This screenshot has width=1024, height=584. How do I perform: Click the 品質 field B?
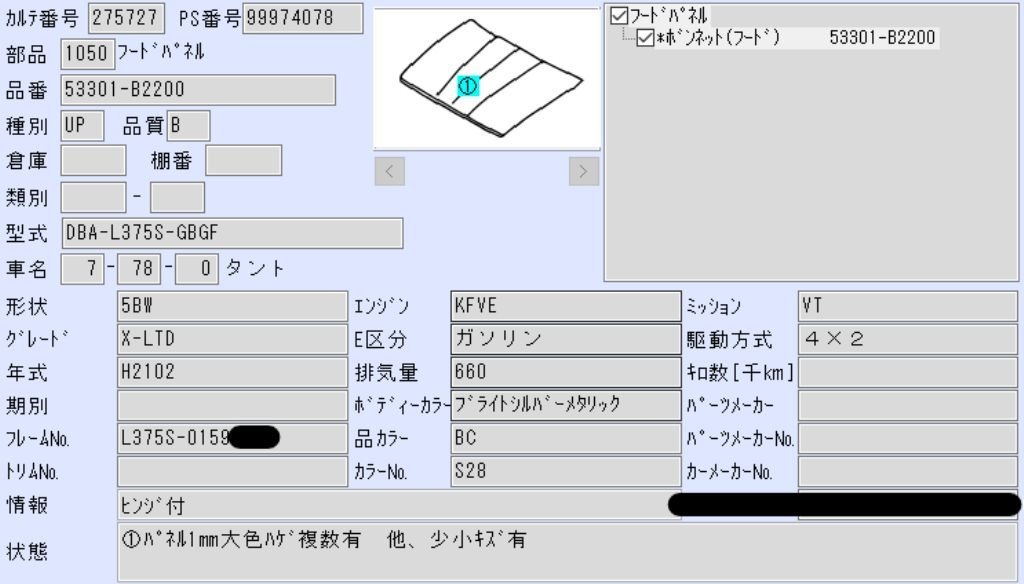point(189,125)
